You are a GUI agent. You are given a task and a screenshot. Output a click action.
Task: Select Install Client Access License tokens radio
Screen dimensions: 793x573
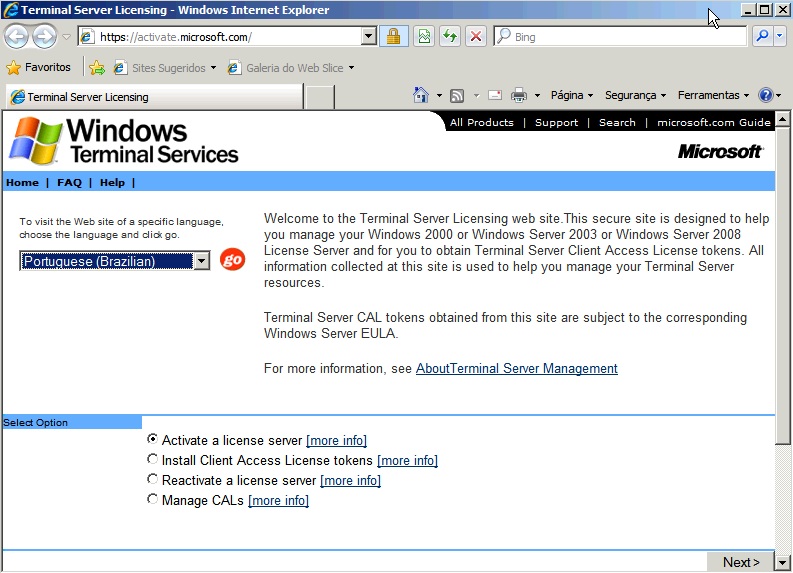coord(152,459)
